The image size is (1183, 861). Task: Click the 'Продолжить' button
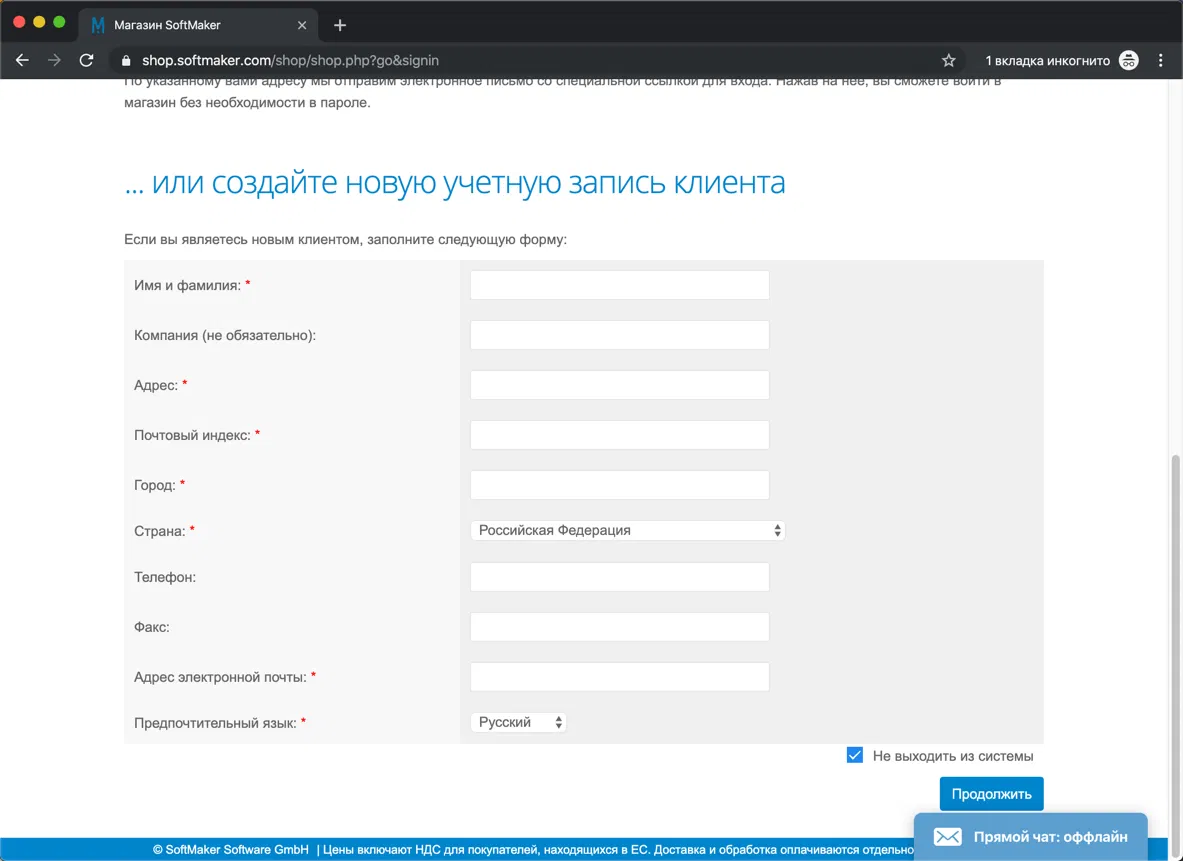(x=991, y=793)
